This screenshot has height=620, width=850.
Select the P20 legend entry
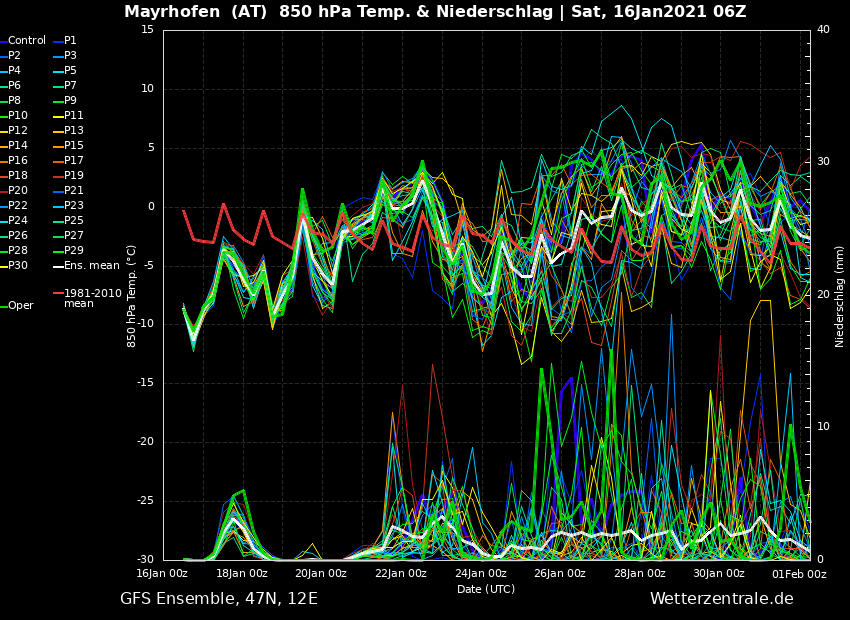pyautogui.click(x=18, y=191)
